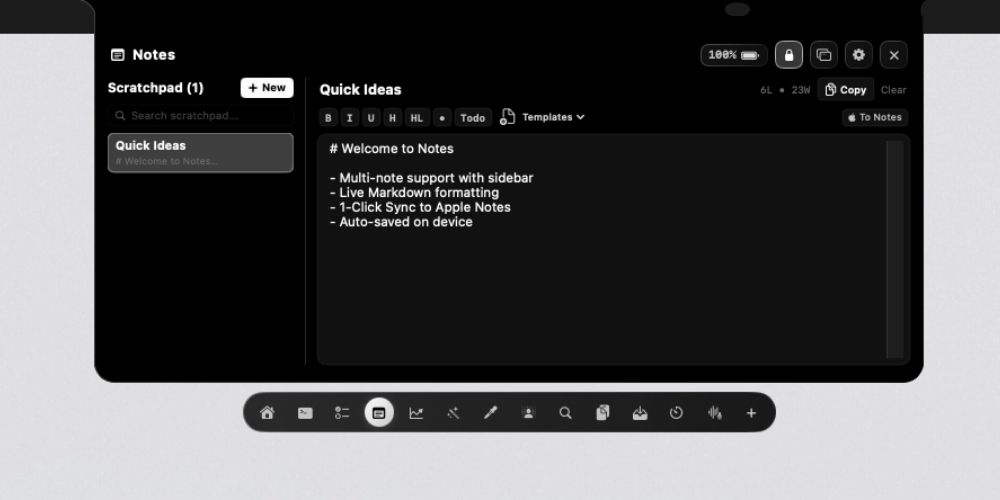Copy the note with the Copy button
This screenshot has width=1000, height=500.
(846, 90)
